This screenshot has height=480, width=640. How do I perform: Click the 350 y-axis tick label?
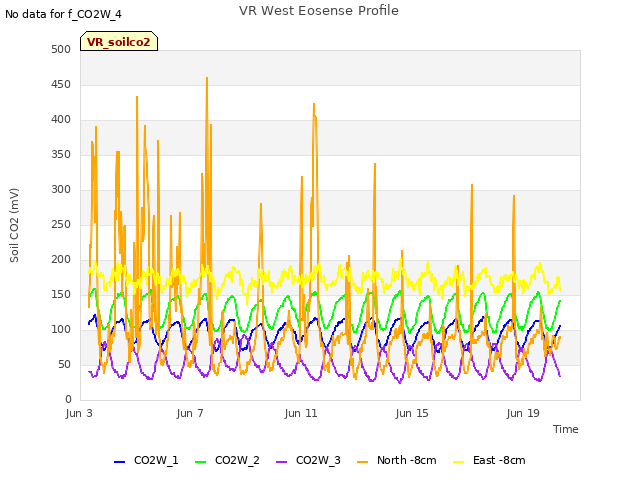pos(61,155)
